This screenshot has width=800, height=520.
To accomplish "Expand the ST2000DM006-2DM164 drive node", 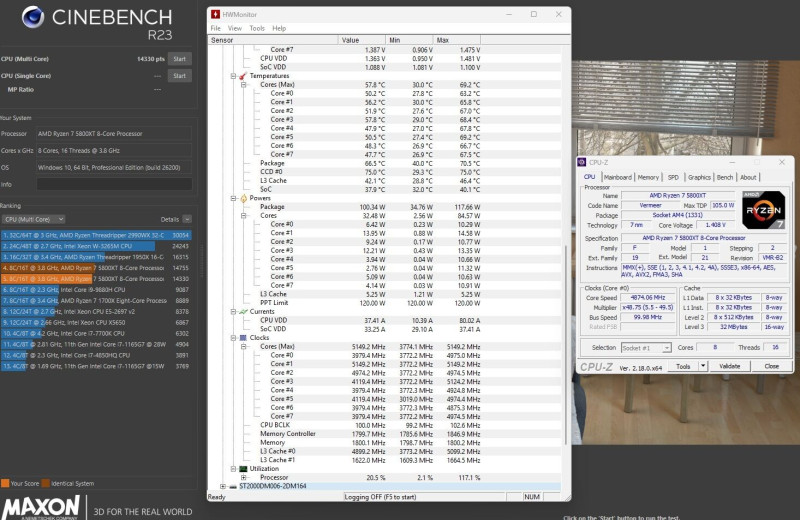I will pyautogui.click(x=223, y=486).
